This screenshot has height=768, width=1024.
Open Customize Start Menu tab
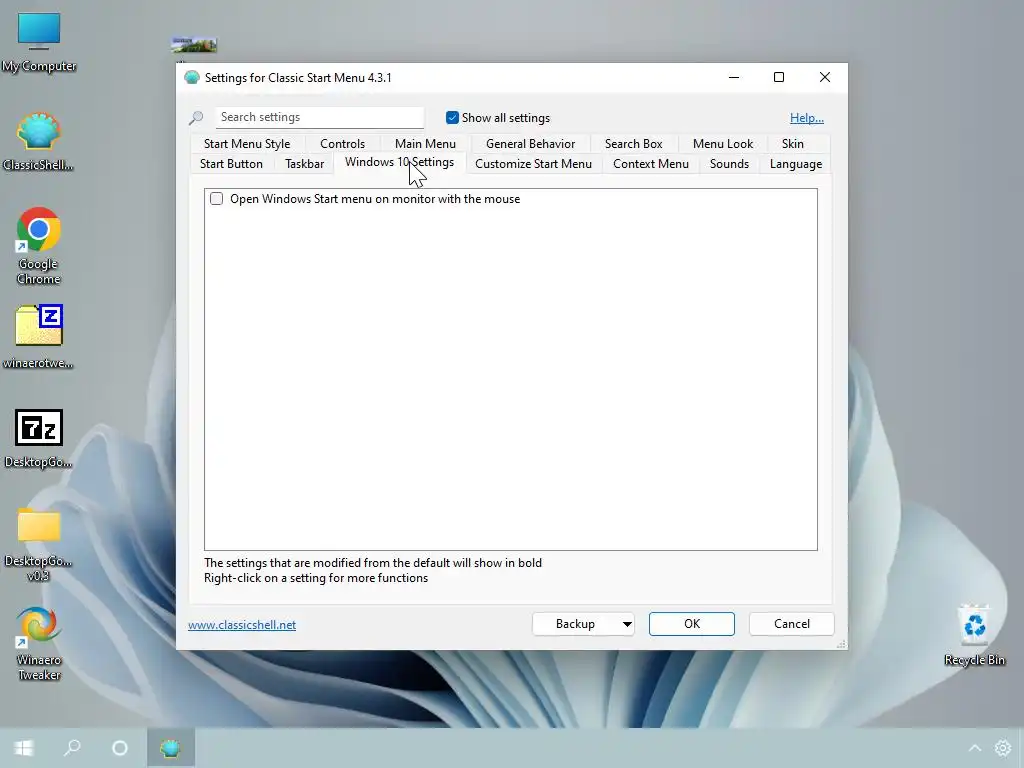(534, 164)
